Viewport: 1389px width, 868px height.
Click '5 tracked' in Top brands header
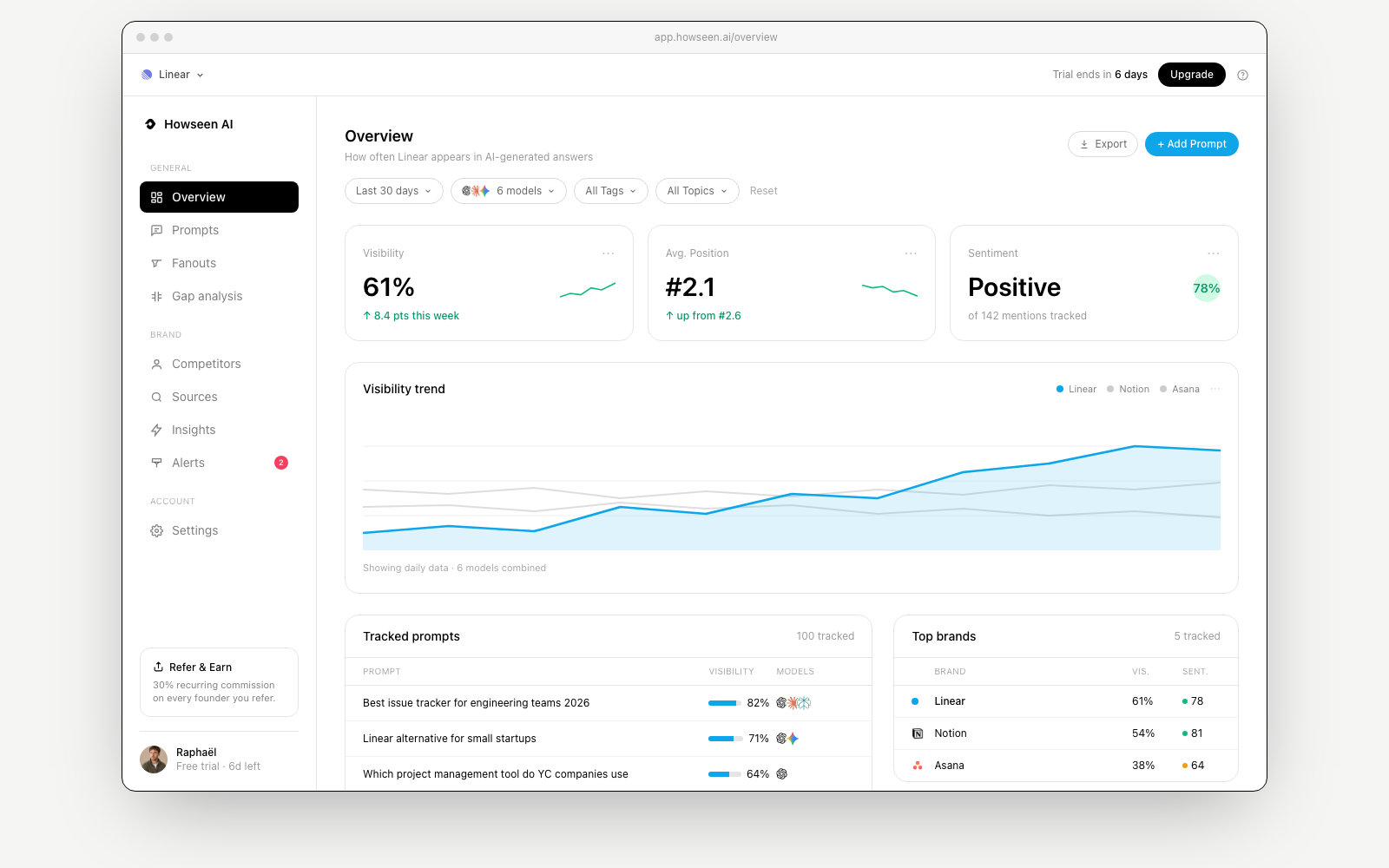pos(1197,636)
